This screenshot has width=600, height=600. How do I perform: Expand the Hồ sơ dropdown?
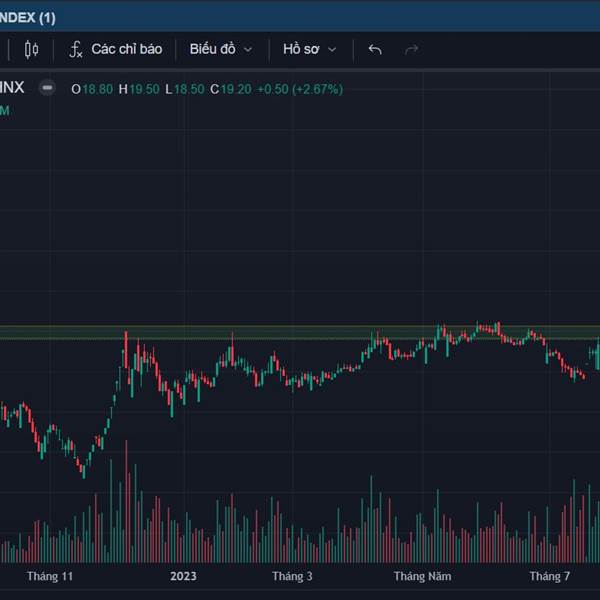[x=310, y=49]
